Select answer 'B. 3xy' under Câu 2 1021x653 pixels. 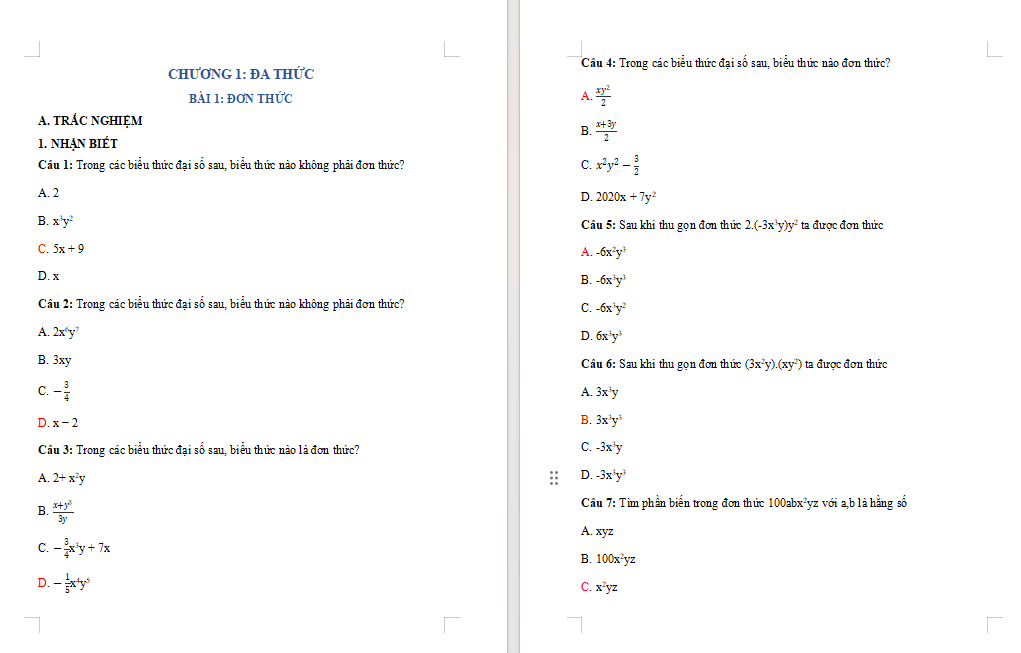[x=55, y=360]
